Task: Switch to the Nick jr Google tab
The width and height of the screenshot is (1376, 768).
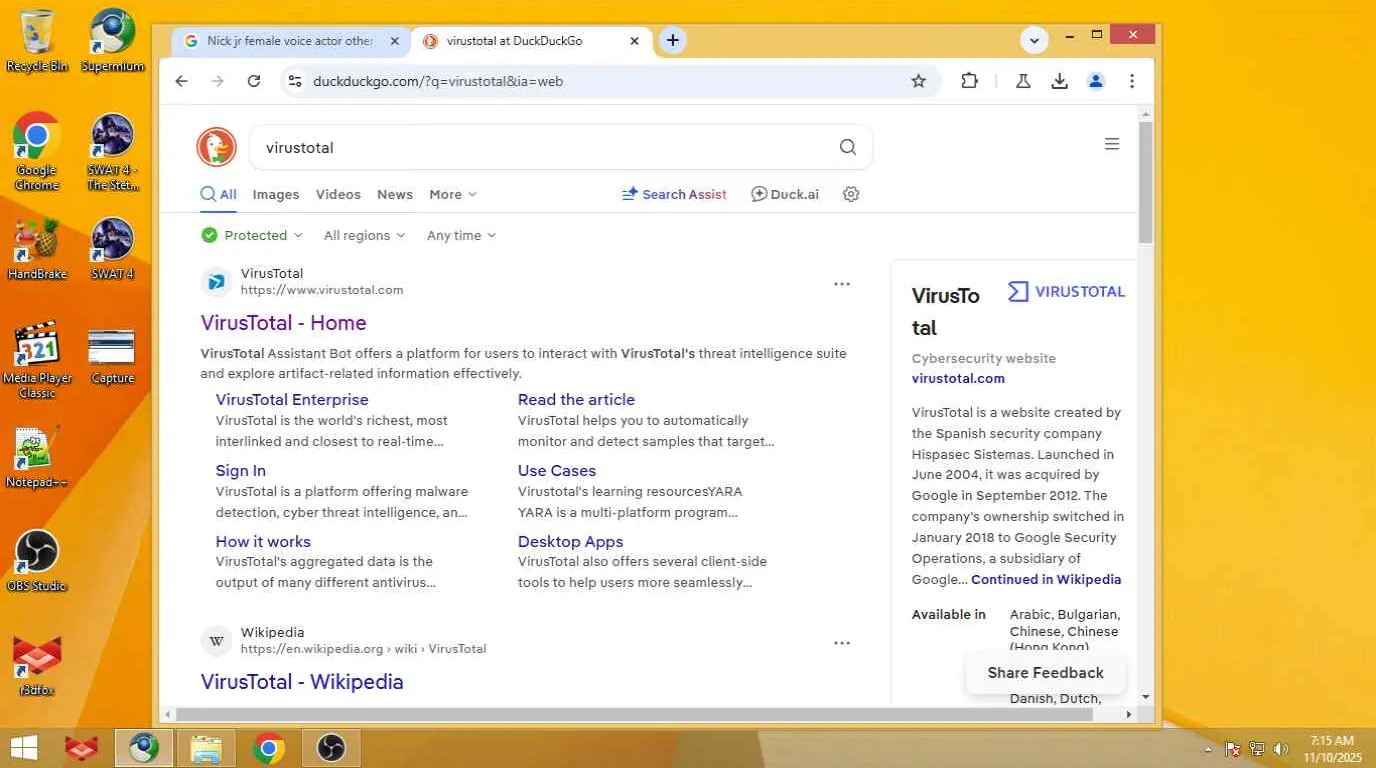Action: pyautogui.click(x=291, y=41)
